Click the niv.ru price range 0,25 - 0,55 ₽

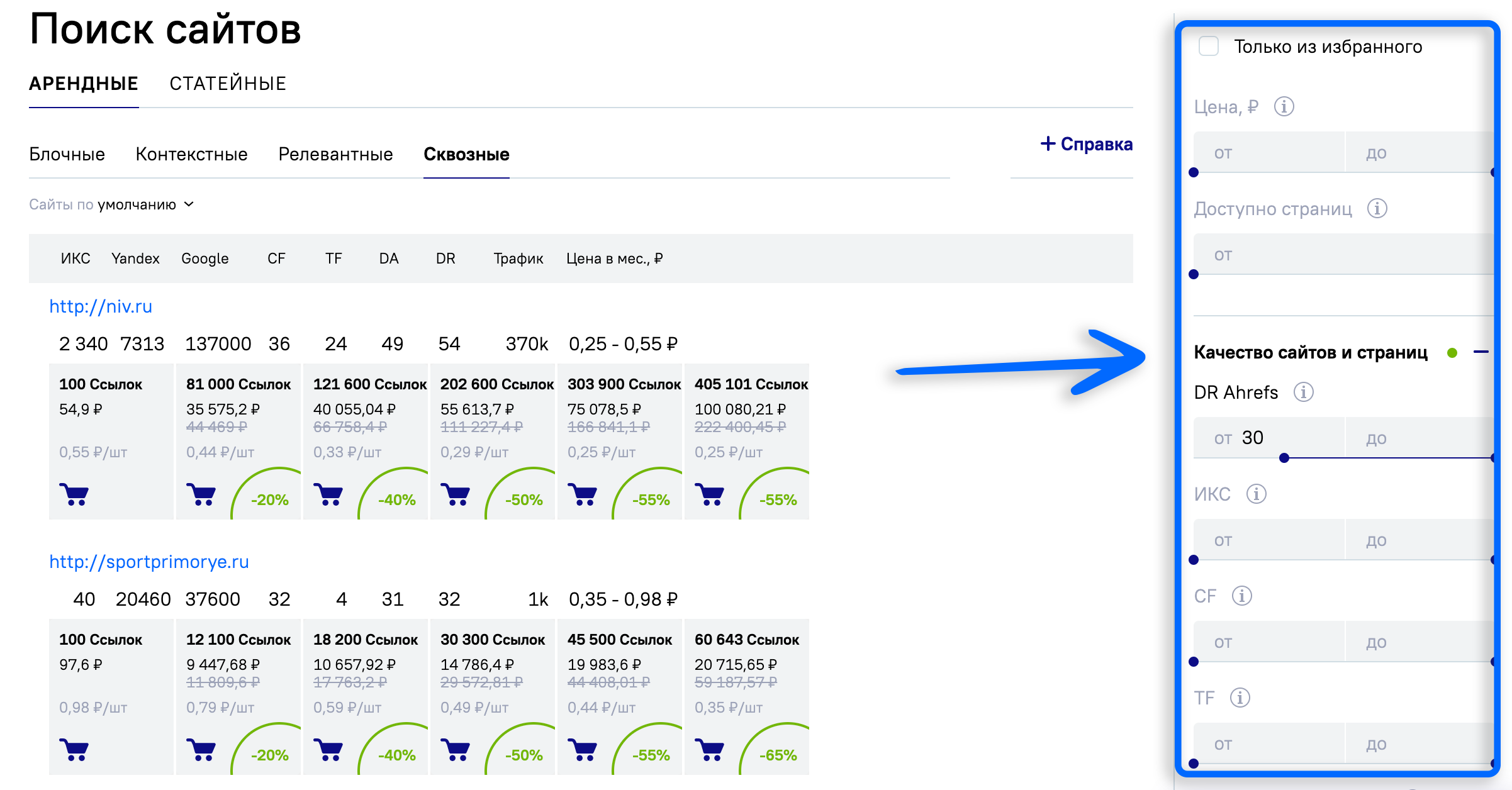tap(623, 344)
